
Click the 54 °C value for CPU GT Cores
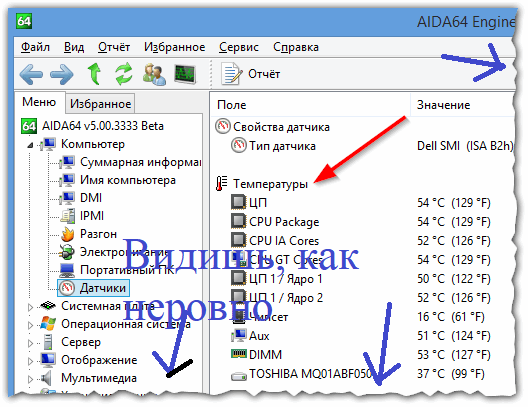[x=454, y=260]
